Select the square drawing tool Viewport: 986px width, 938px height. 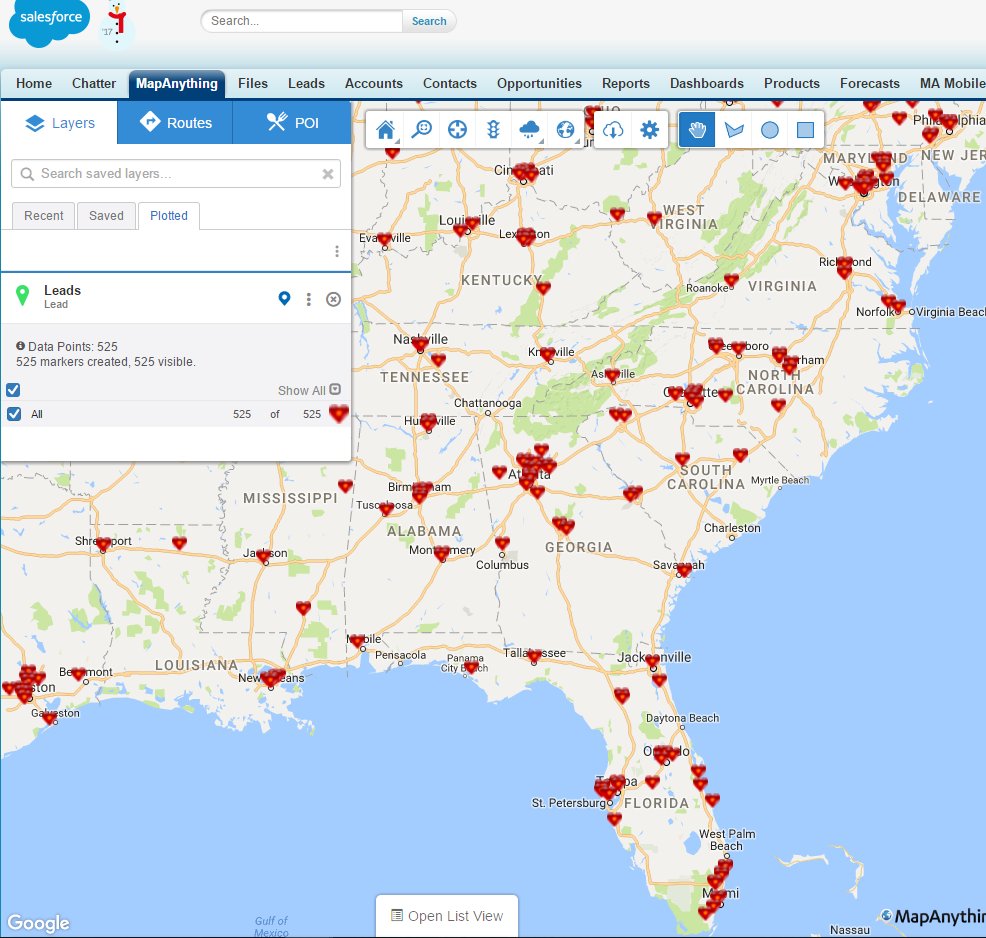pyautogui.click(x=806, y=130)
